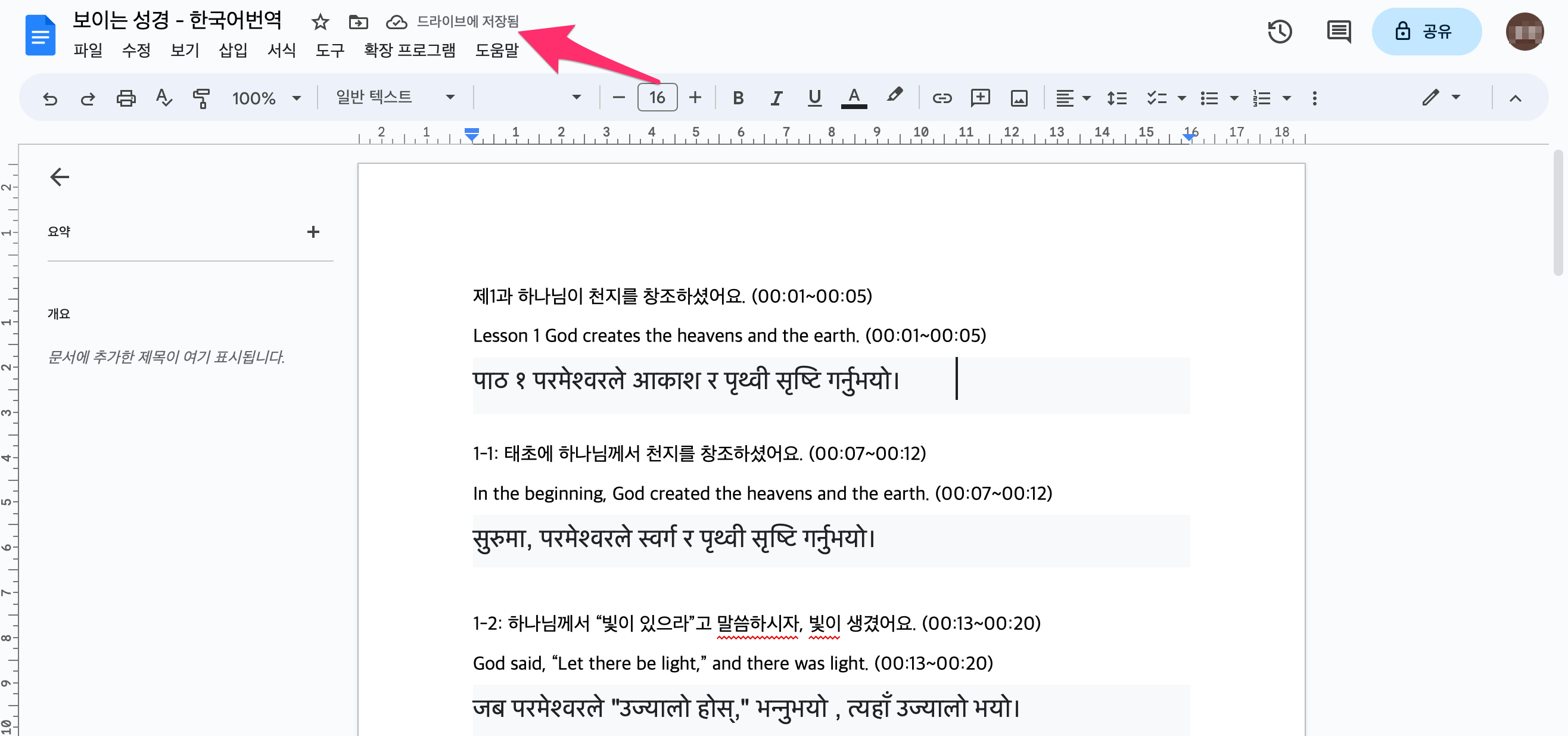Expand the font family dropdown
The width and height of the screenshot is (1568, 736).
click(x=530, y=97)
